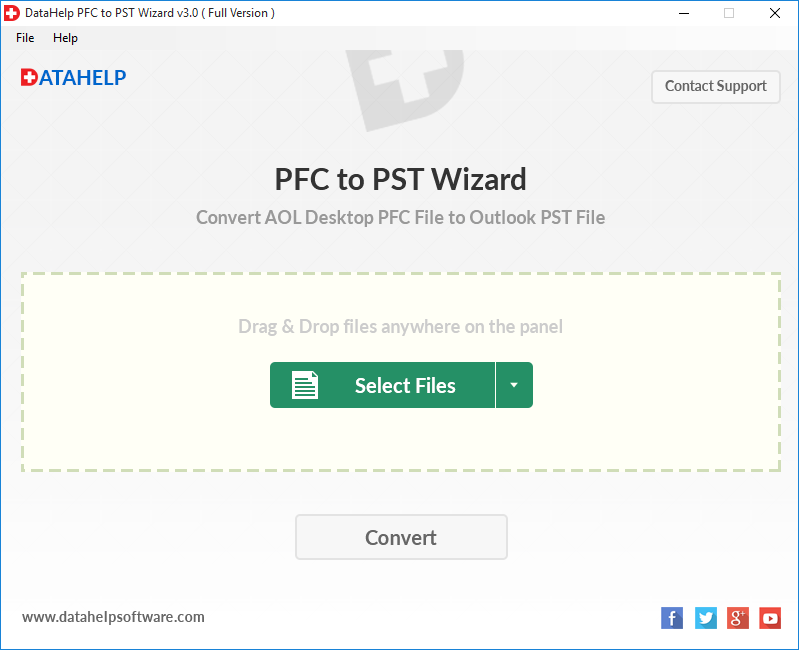Click the PFC to PST Wizard heading
The width and height of the screenshot is (799, 650).
click(x=401, y=179)
